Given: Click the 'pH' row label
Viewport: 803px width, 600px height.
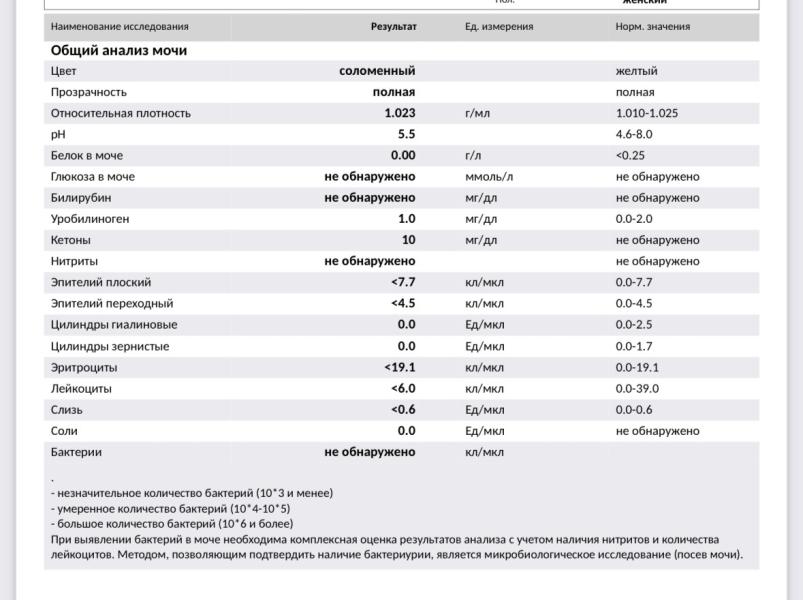Looking at the screenshot, I should (x=58, y=135).
